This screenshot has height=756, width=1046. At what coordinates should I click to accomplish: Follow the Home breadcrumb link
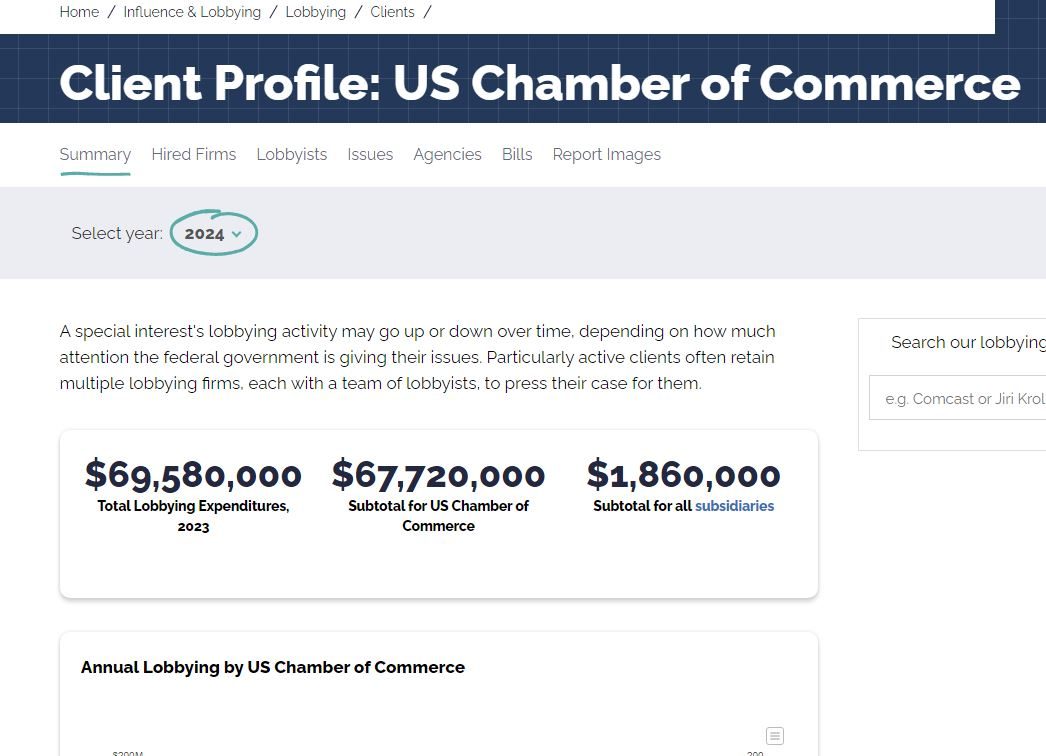[79, 12]
